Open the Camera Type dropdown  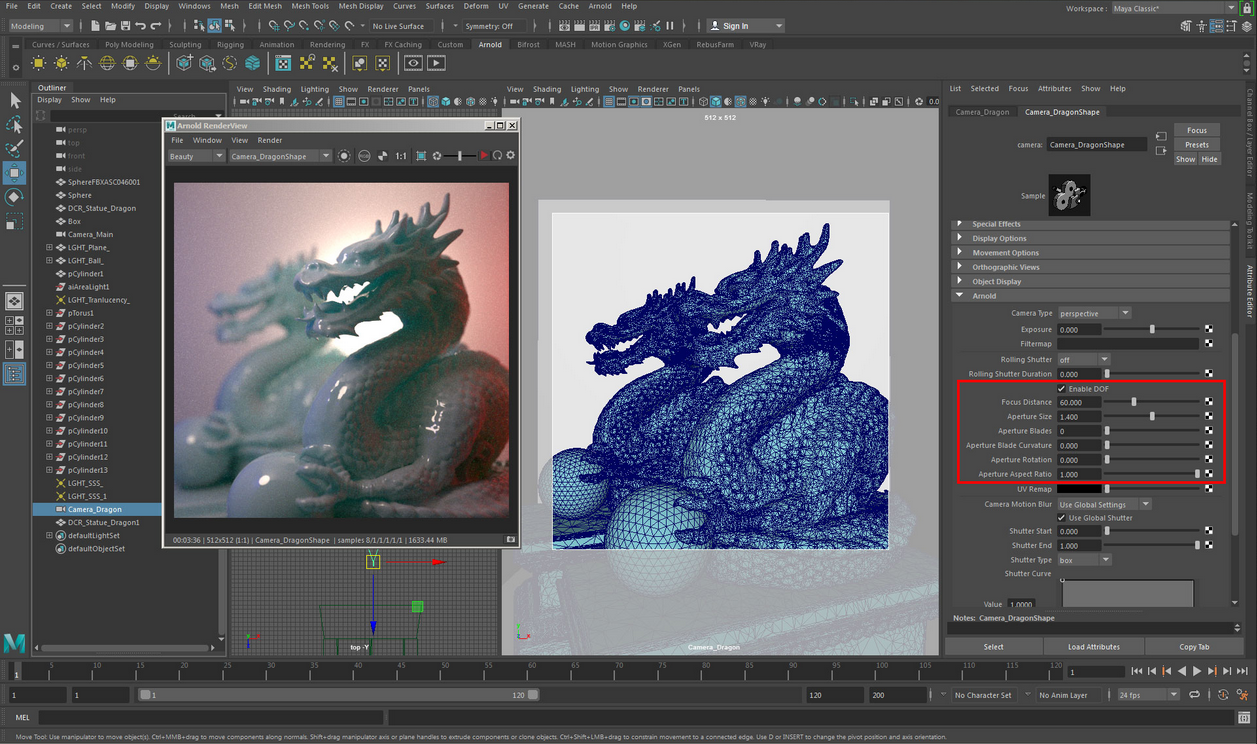(1094, 313)
